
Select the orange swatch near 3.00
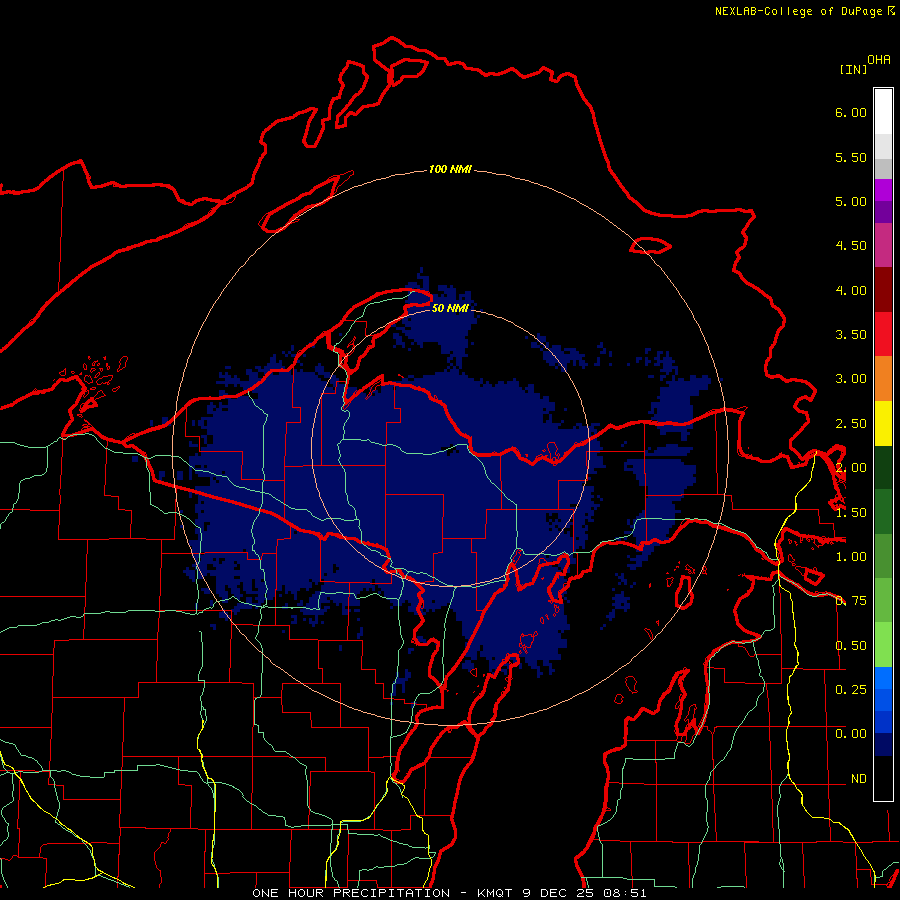pyautogui.click(x=883, y=378)
